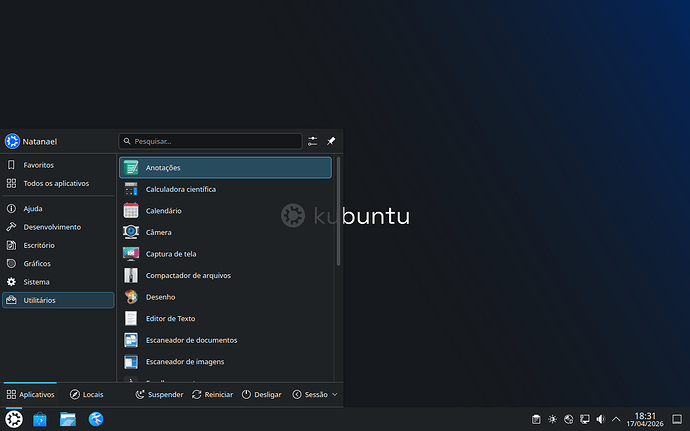Open Discover software store from taskbar

pos(40,419)
